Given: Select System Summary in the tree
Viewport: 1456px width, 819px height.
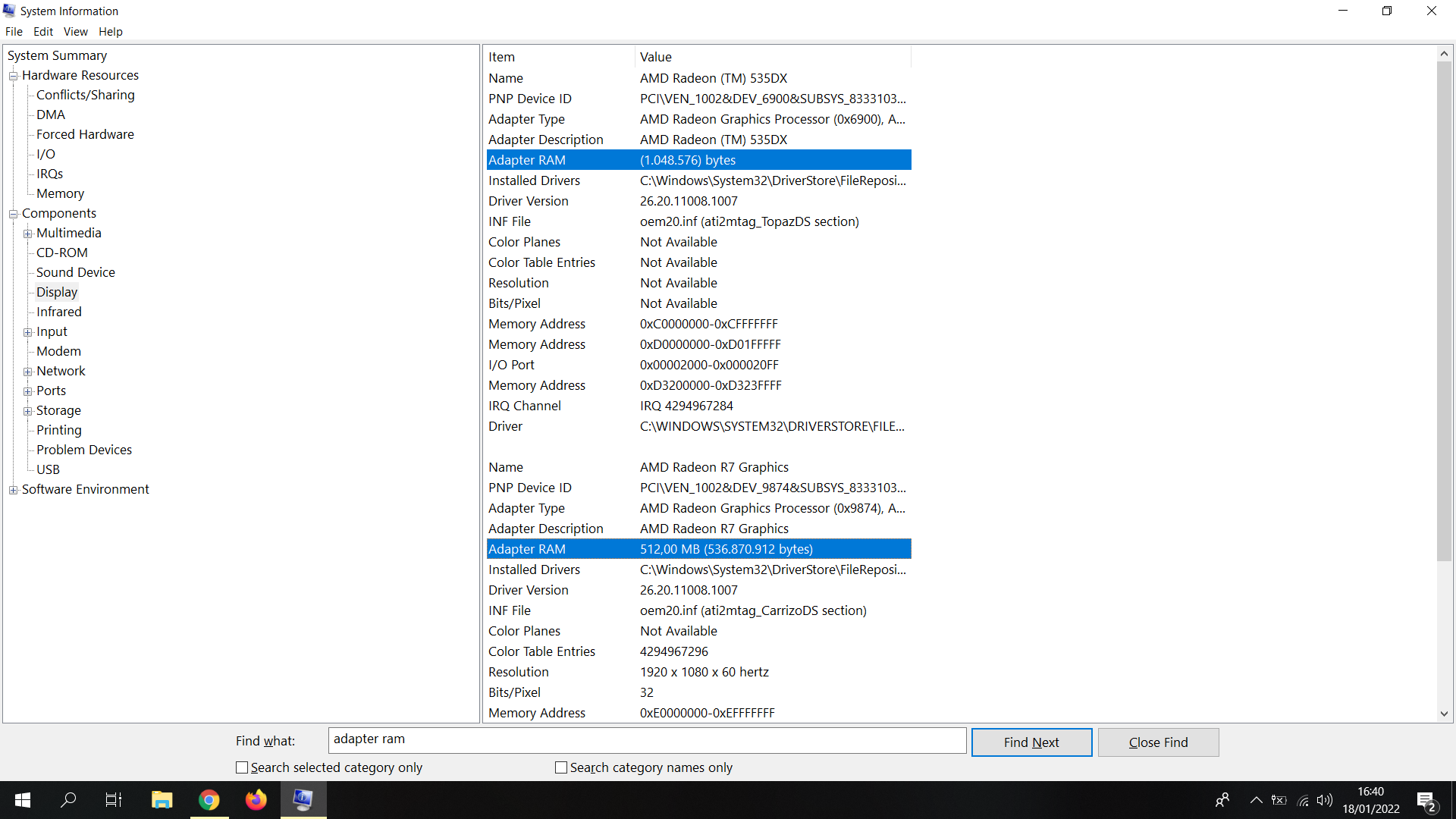Looking at the screenshot, I should pos(57,55).
